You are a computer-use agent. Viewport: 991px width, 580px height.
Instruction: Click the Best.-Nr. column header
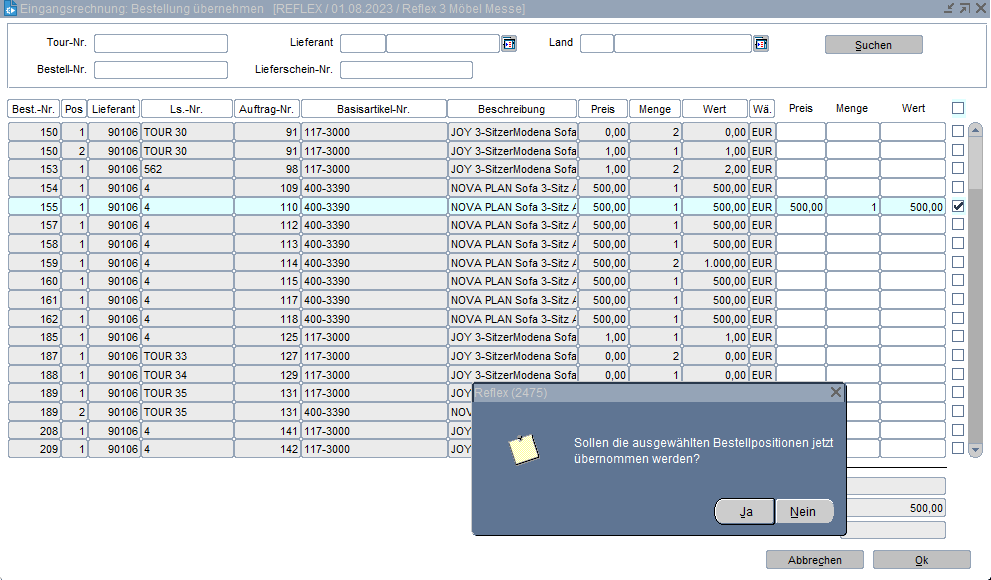(x=33, y=109)
